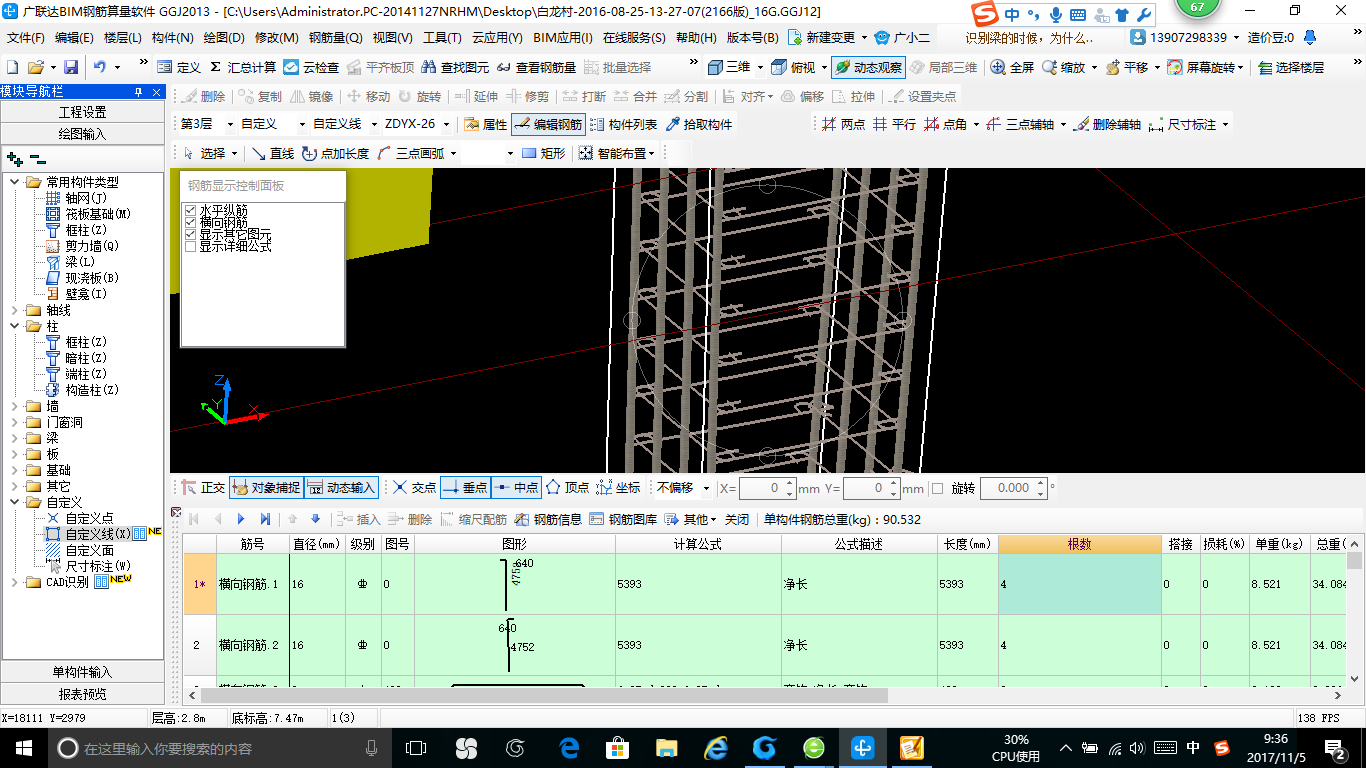Toggle 正交 orthogonal mode

click(203, 488)
